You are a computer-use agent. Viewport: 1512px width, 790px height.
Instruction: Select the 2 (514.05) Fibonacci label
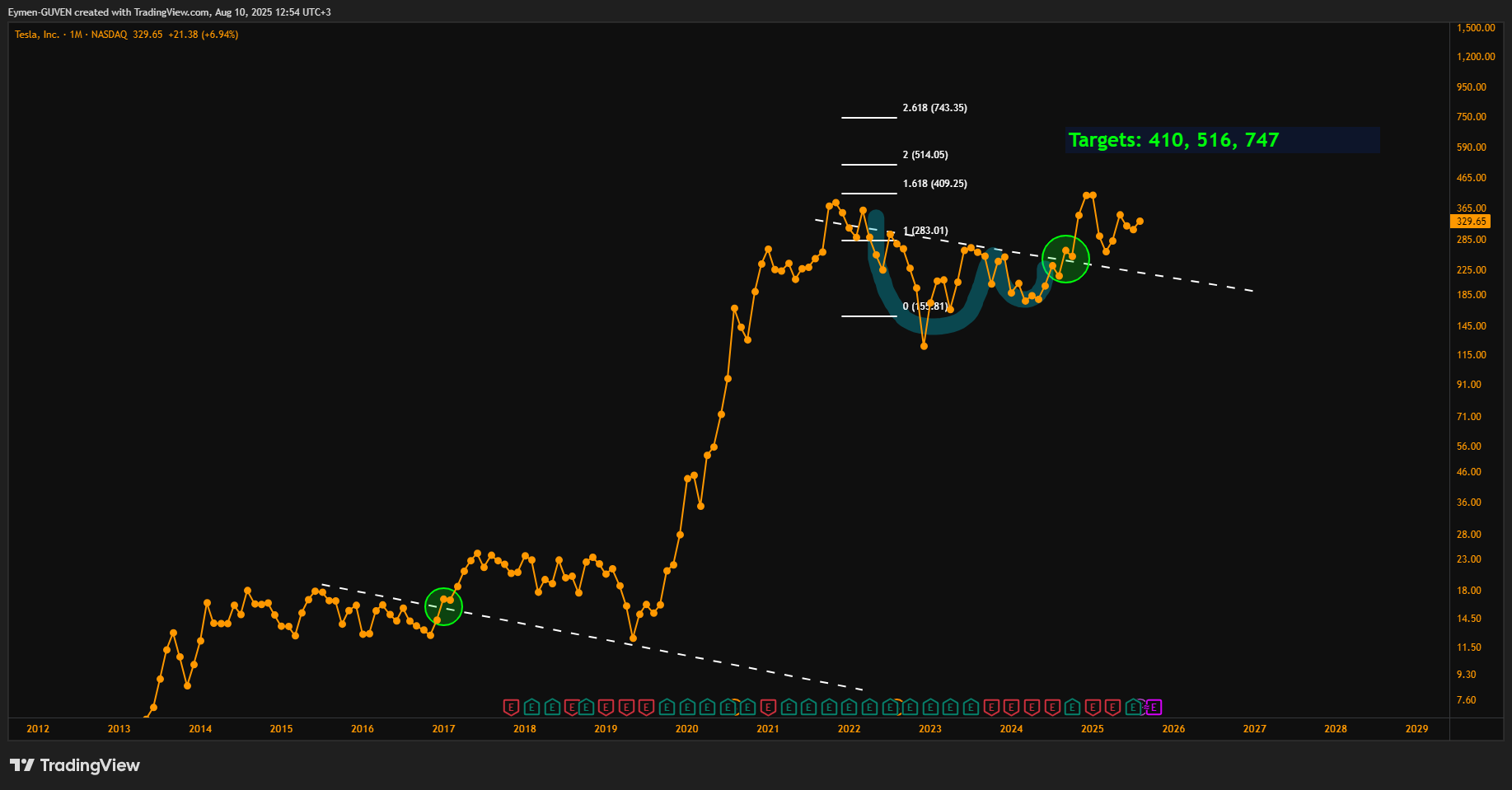925,155
